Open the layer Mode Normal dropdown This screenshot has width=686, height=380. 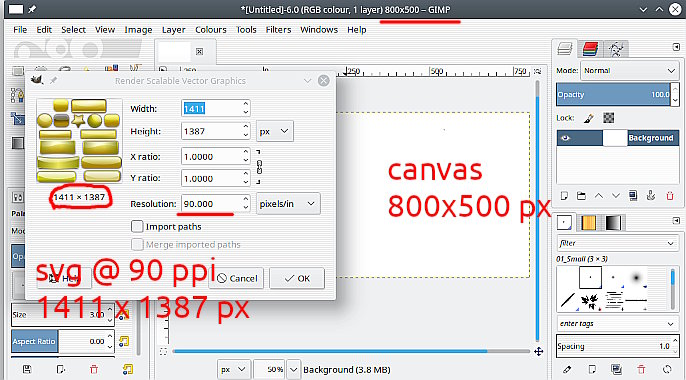630,70
